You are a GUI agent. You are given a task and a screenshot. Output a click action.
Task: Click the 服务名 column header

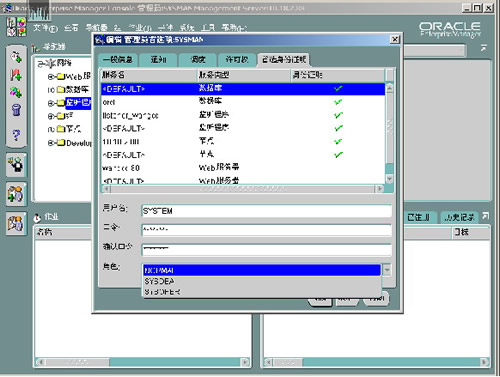149,75
